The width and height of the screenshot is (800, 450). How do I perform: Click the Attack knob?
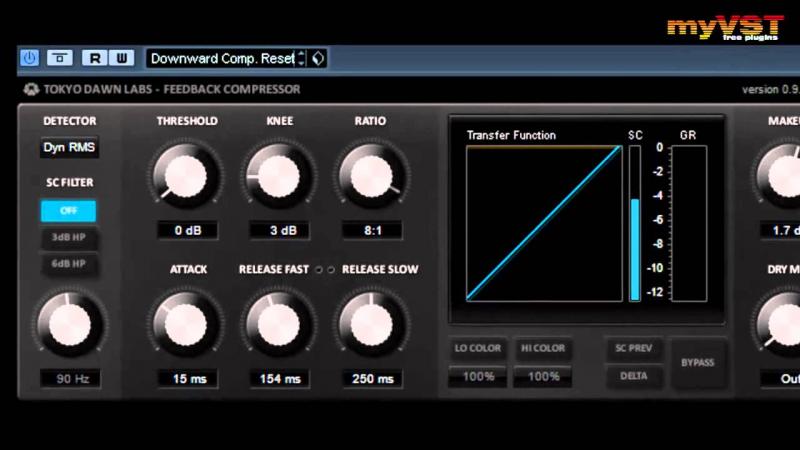(x=186, y=324)
